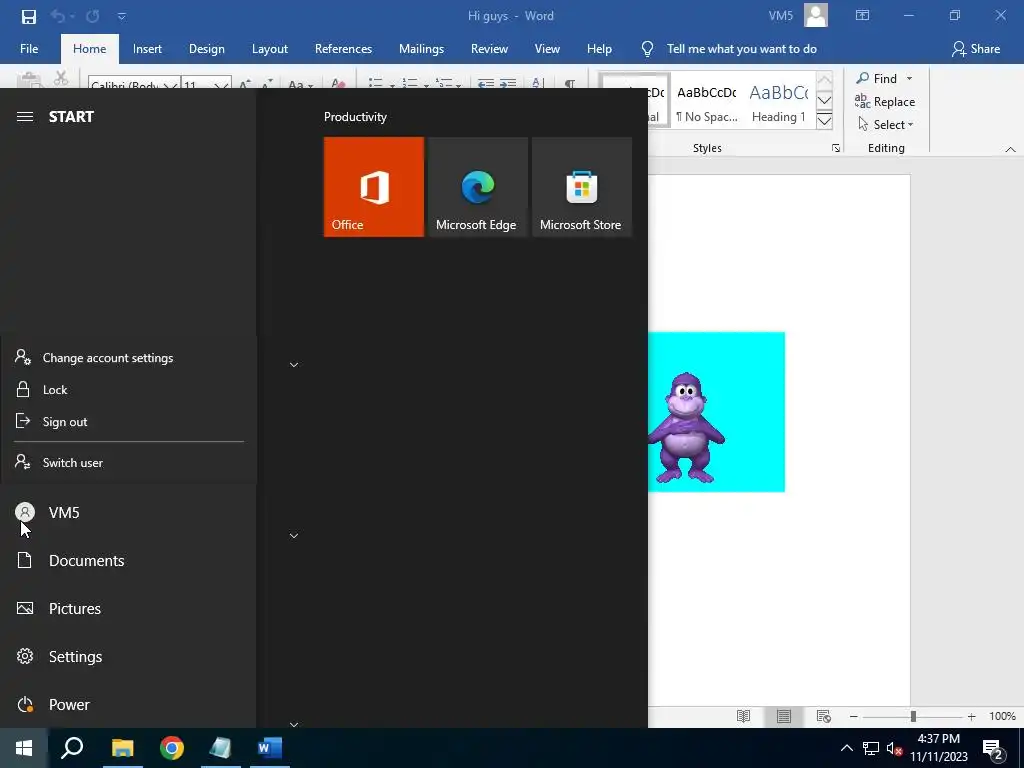
Task: Open the Styles pane launcher
Action: [x=836, y=148]
